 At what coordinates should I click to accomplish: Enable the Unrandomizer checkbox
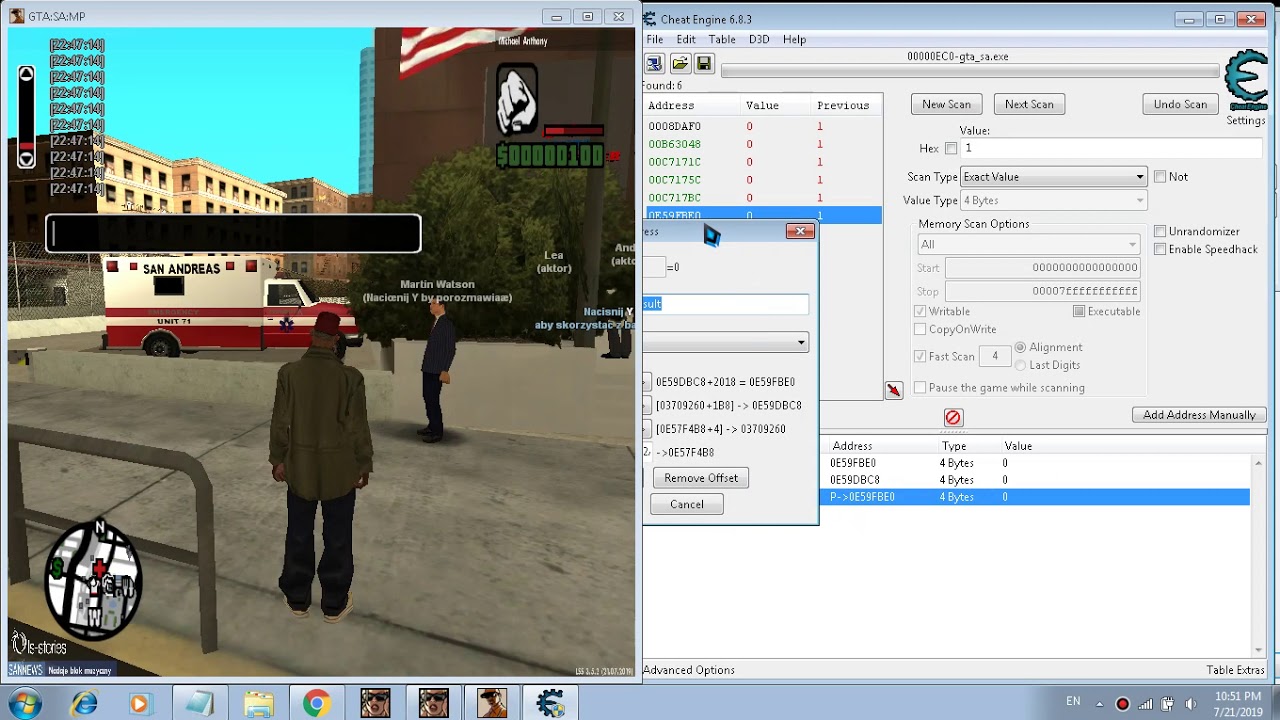[x=1160, y=231]
